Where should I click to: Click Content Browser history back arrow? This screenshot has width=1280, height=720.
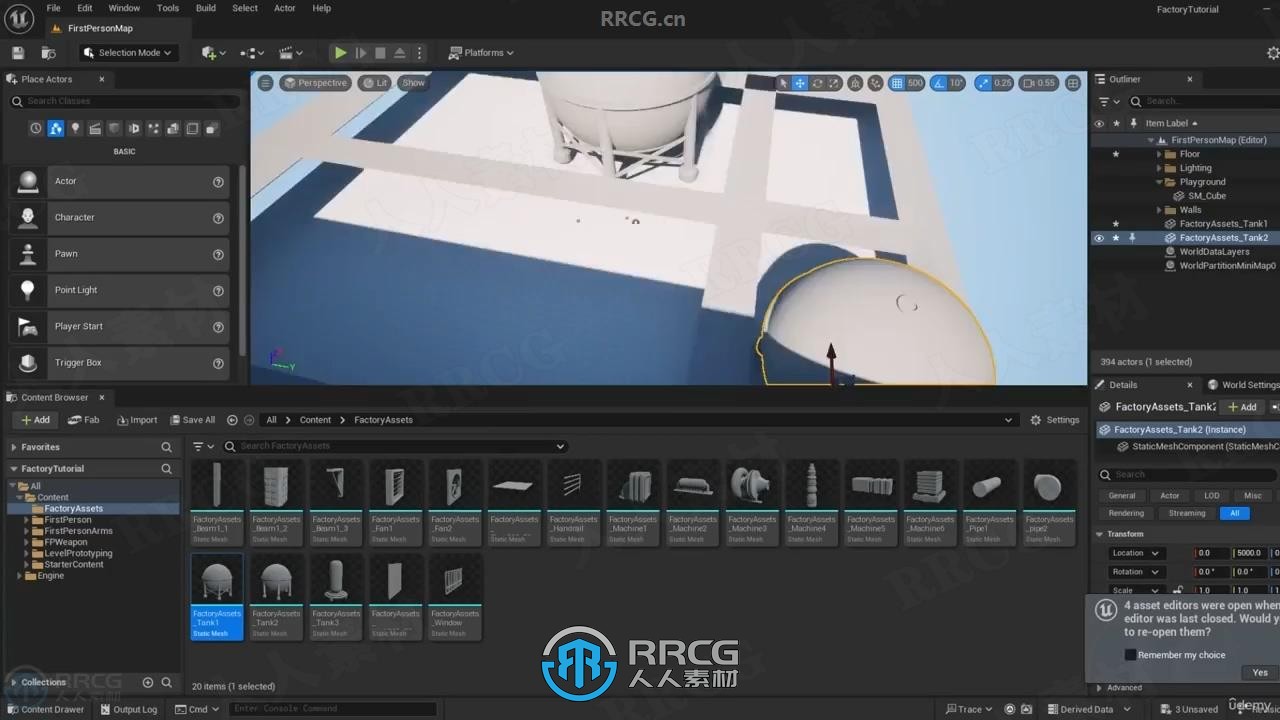coord(232,420)
